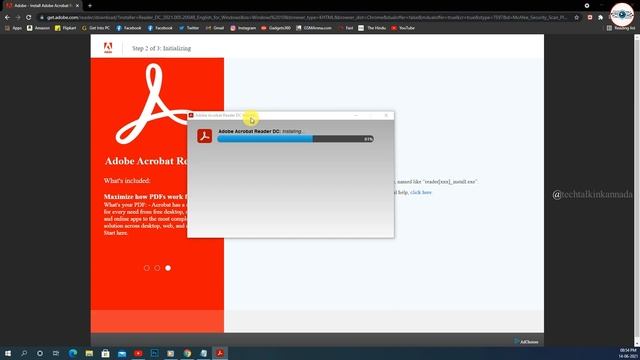
Task: Click the installer progress bar
Action: click(296, 139)
